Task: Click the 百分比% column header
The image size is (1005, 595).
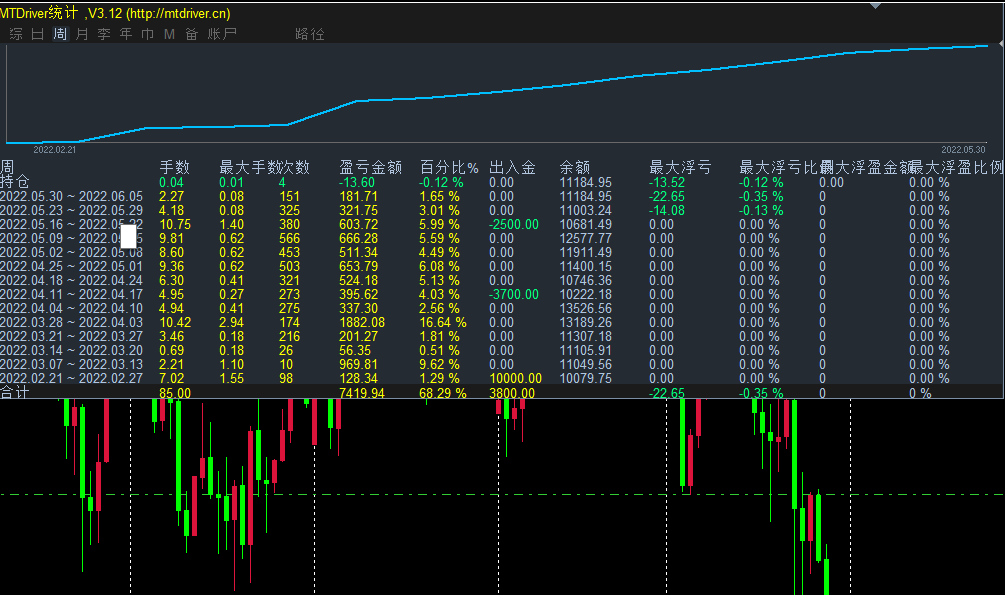Action: point(449,167)
